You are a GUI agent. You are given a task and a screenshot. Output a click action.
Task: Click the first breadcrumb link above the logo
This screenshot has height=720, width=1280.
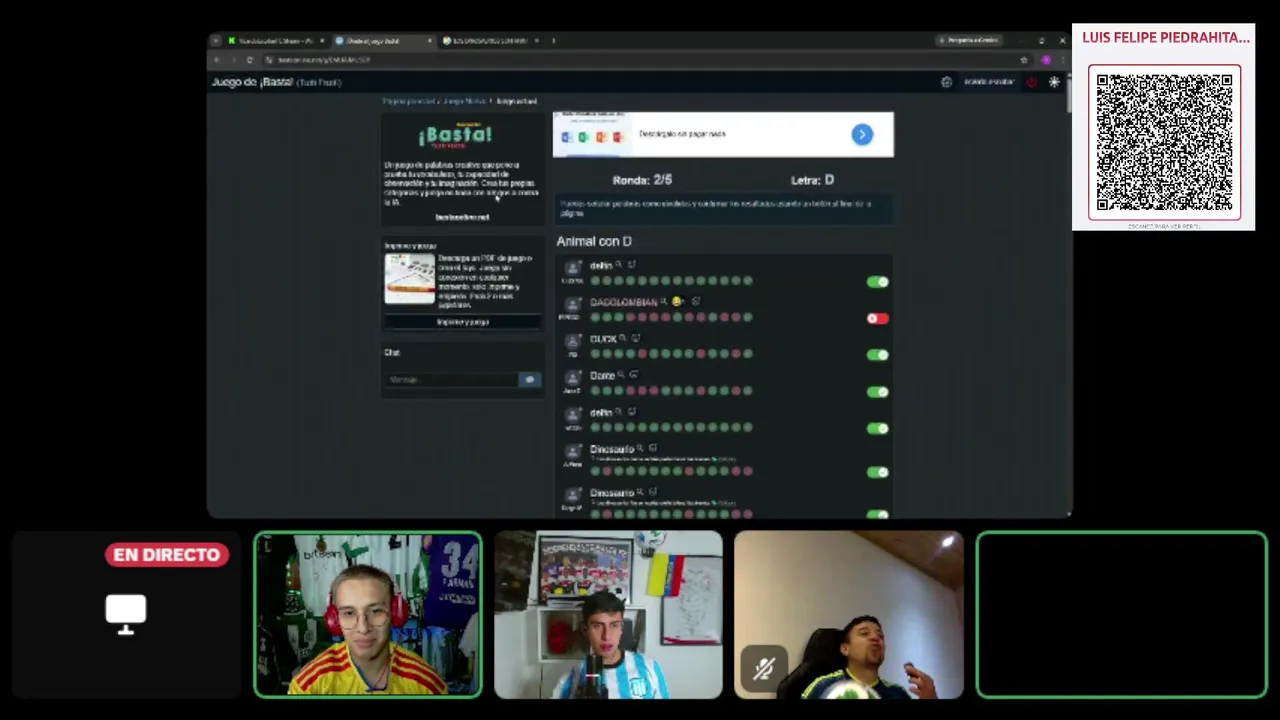click(x=409, y=101)
